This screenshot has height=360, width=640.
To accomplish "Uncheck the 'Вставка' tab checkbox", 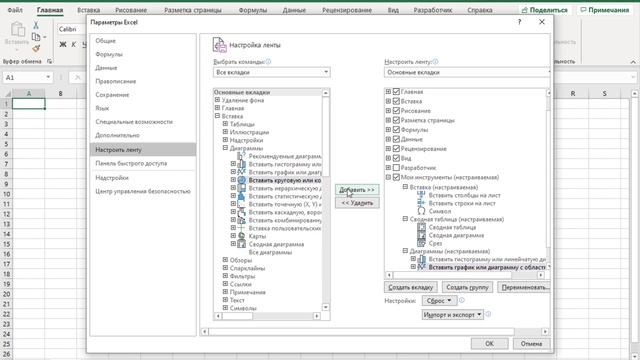I will [396, 101].
